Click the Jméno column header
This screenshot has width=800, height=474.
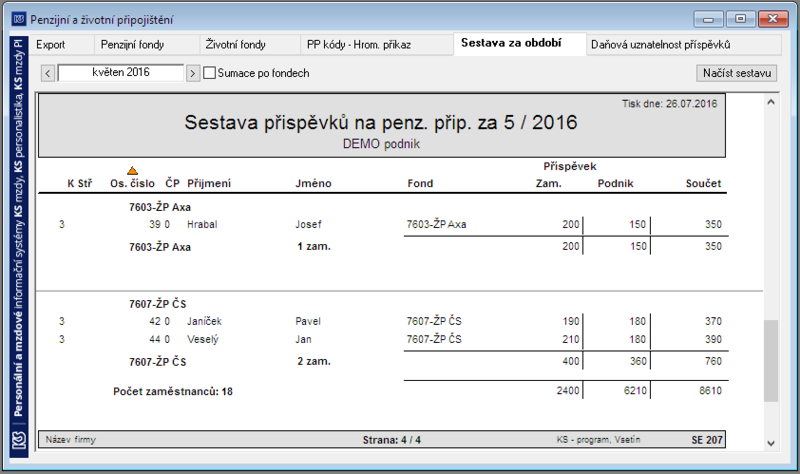click(x=313, y=184)
